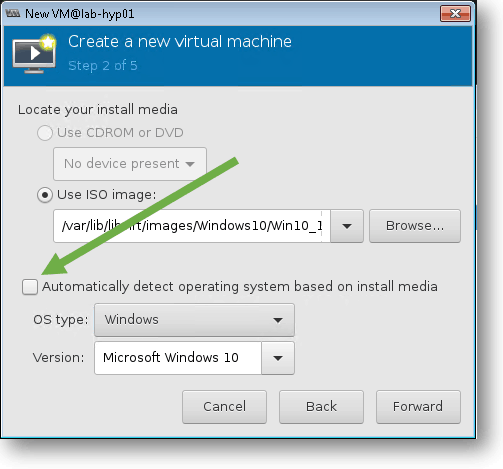Enable automatic operating system detection checkbox
This screenshot has height=469, width=503.
pos(30,287)
